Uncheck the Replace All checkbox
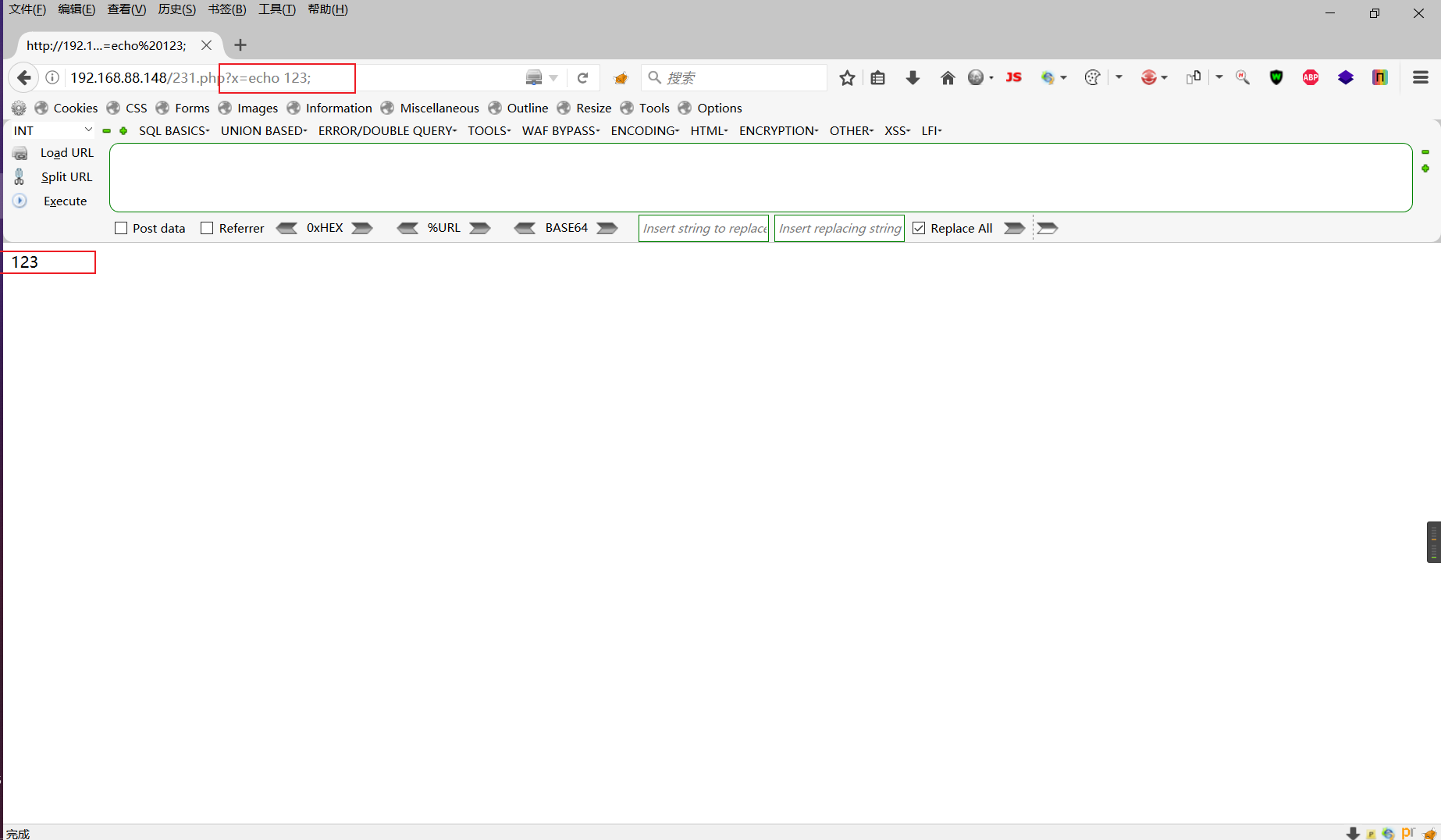This screenshot has height=840, width=1441. point(919,227)
